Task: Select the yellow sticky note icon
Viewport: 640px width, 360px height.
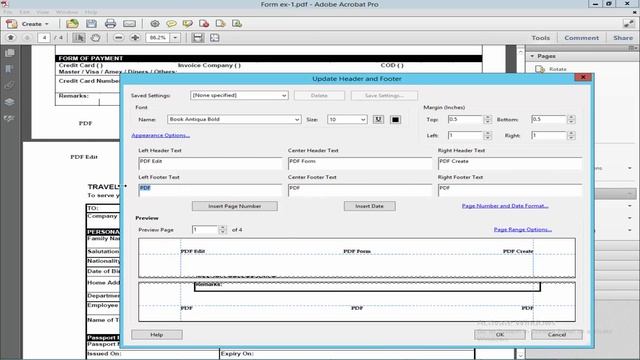Action: point(171,24)
